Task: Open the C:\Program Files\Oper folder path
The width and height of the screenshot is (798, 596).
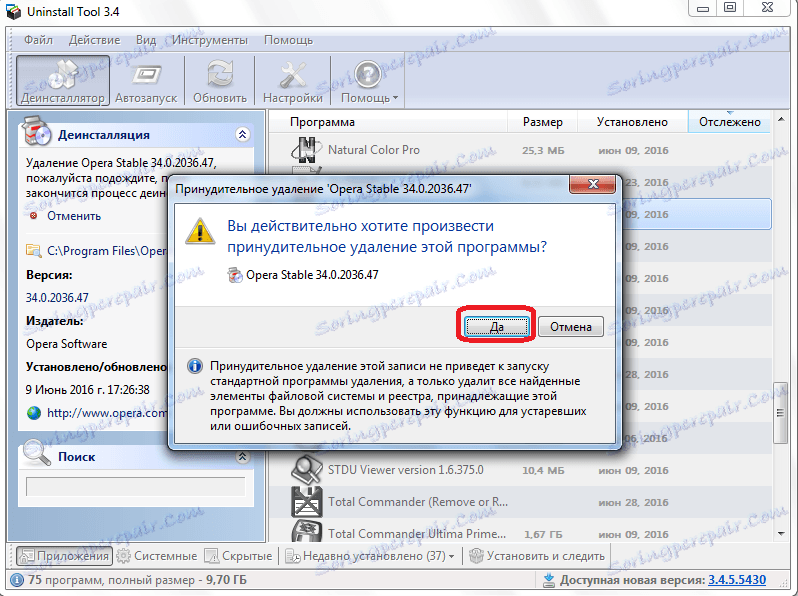Action: [x=106, y=251]
